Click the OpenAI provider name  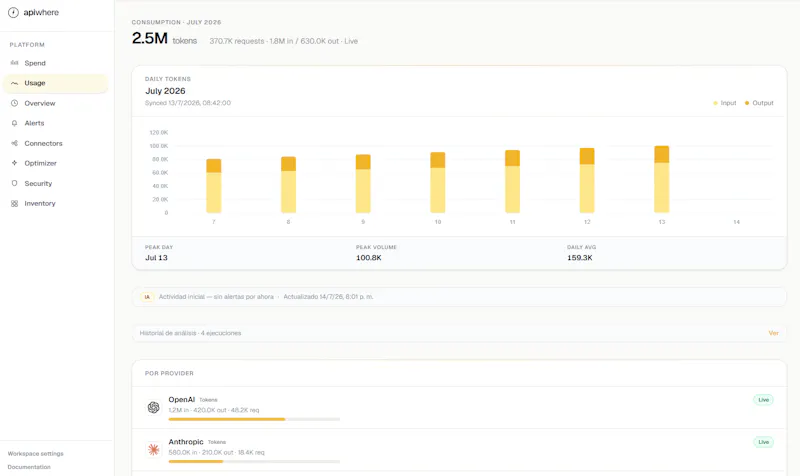(x=182, y=399)
